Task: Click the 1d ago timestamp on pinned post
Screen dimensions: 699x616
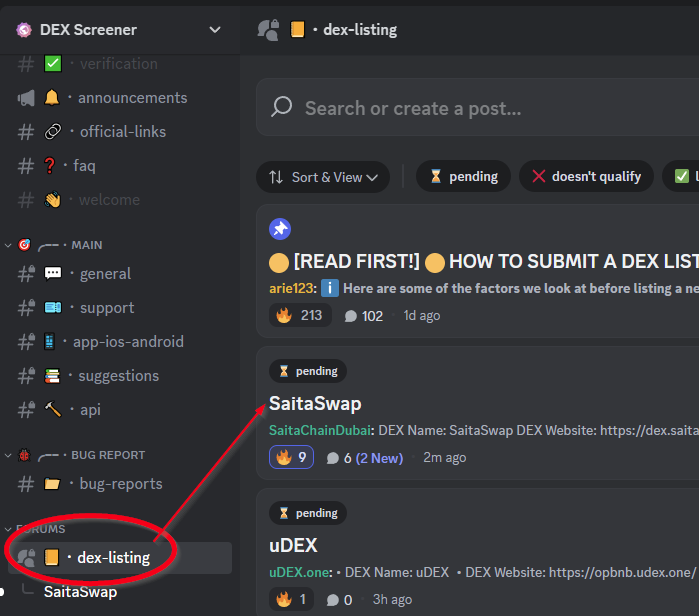Action: [422, 316]
